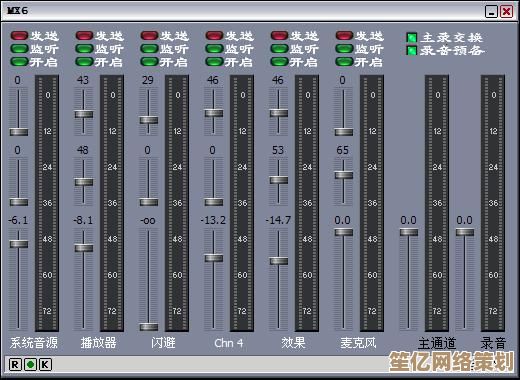
Task: Click the green circle icon in bottom bar
Action: click(30, 364)
